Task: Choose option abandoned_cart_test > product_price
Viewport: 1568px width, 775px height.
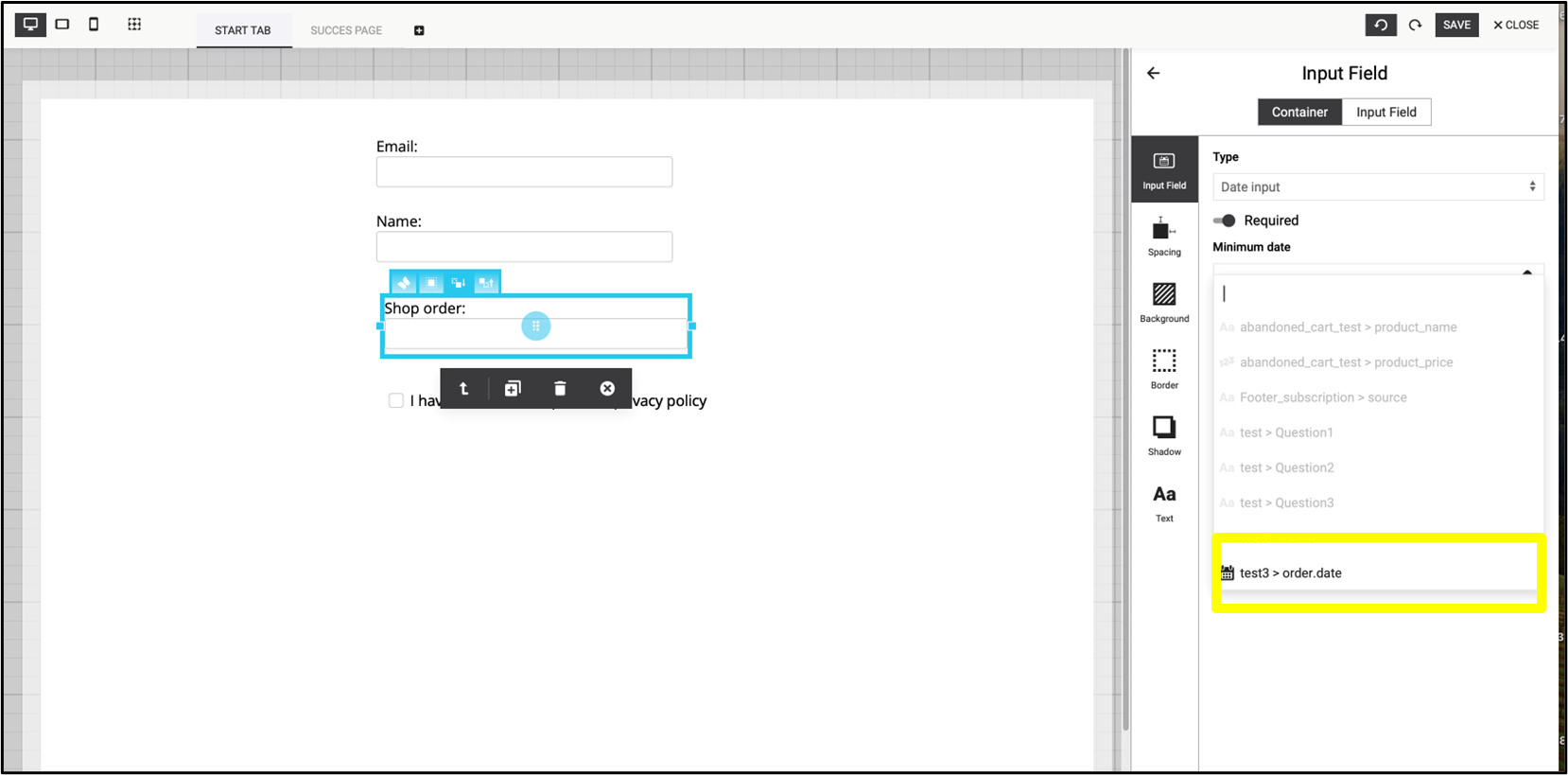Action: click(x=1379, y=362)
